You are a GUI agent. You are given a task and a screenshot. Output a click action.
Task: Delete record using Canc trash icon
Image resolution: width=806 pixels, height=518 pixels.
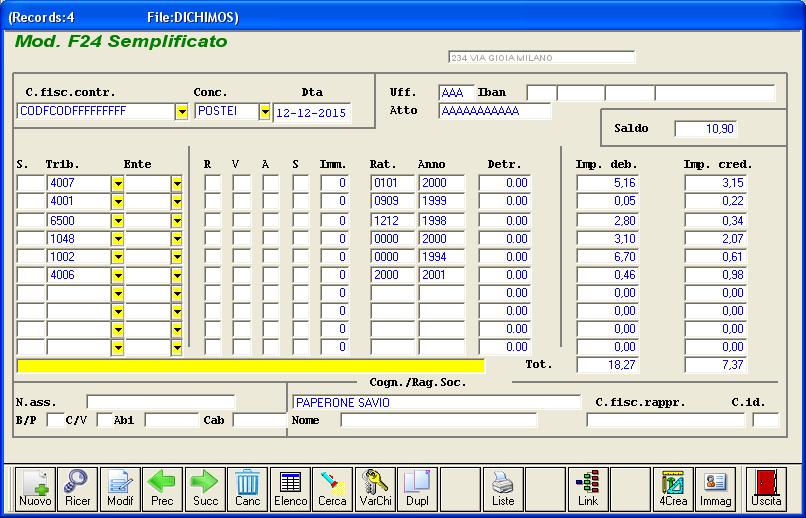248,489
